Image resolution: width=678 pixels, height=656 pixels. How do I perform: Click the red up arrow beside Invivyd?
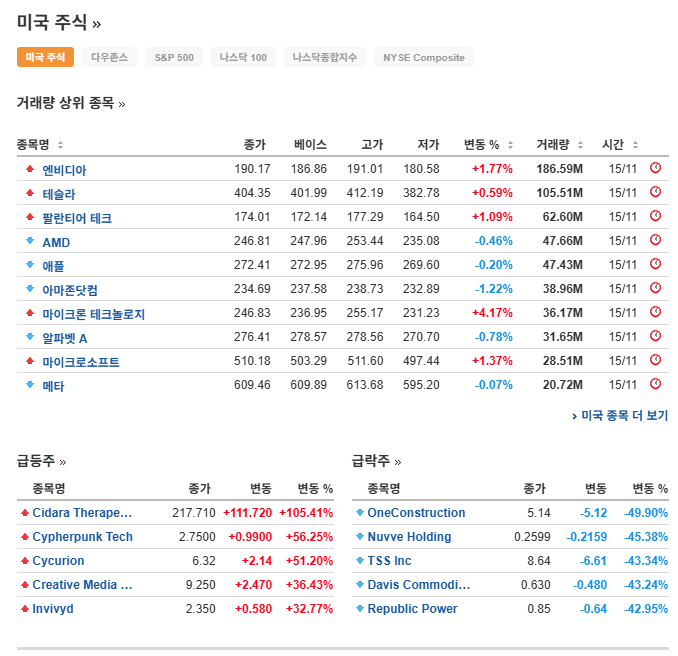(x=25, y=609)
